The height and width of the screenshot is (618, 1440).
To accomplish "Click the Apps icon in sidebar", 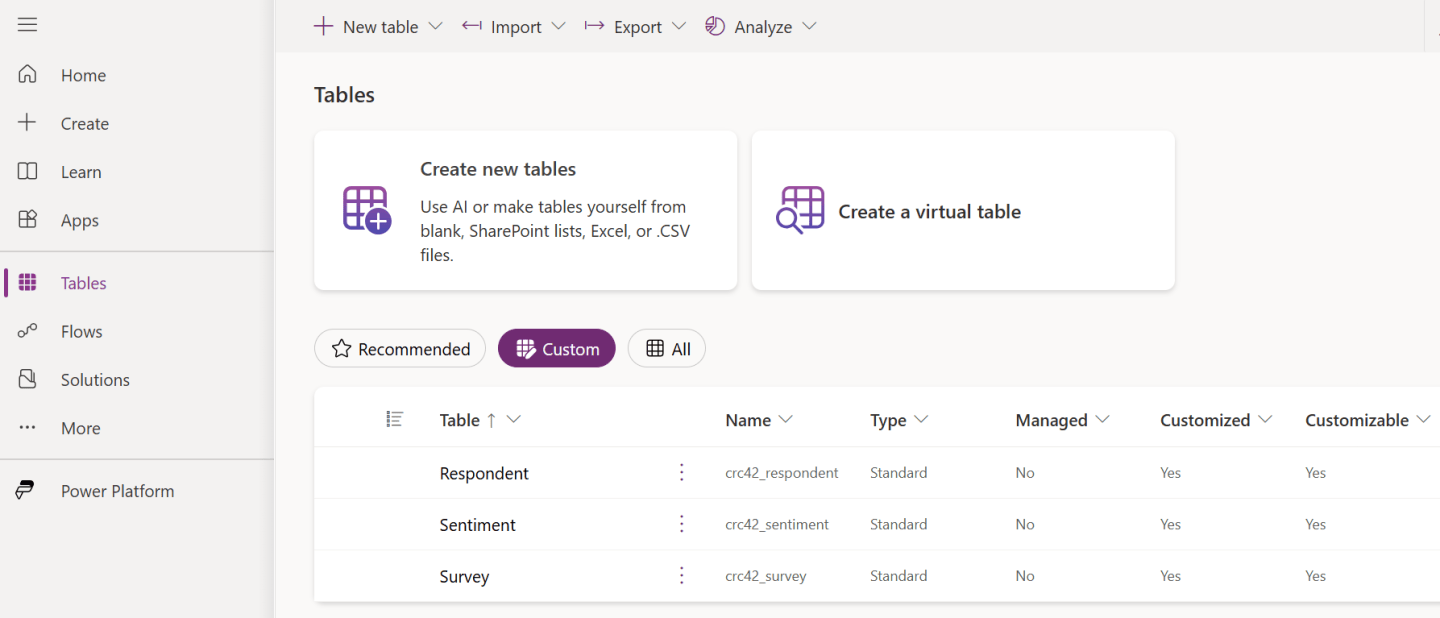I will [27, 220].
